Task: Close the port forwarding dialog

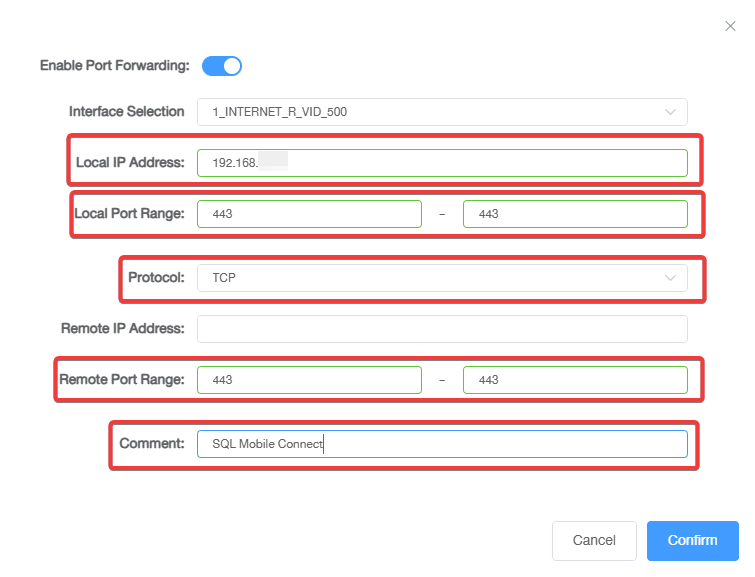Action: (730, 26)
